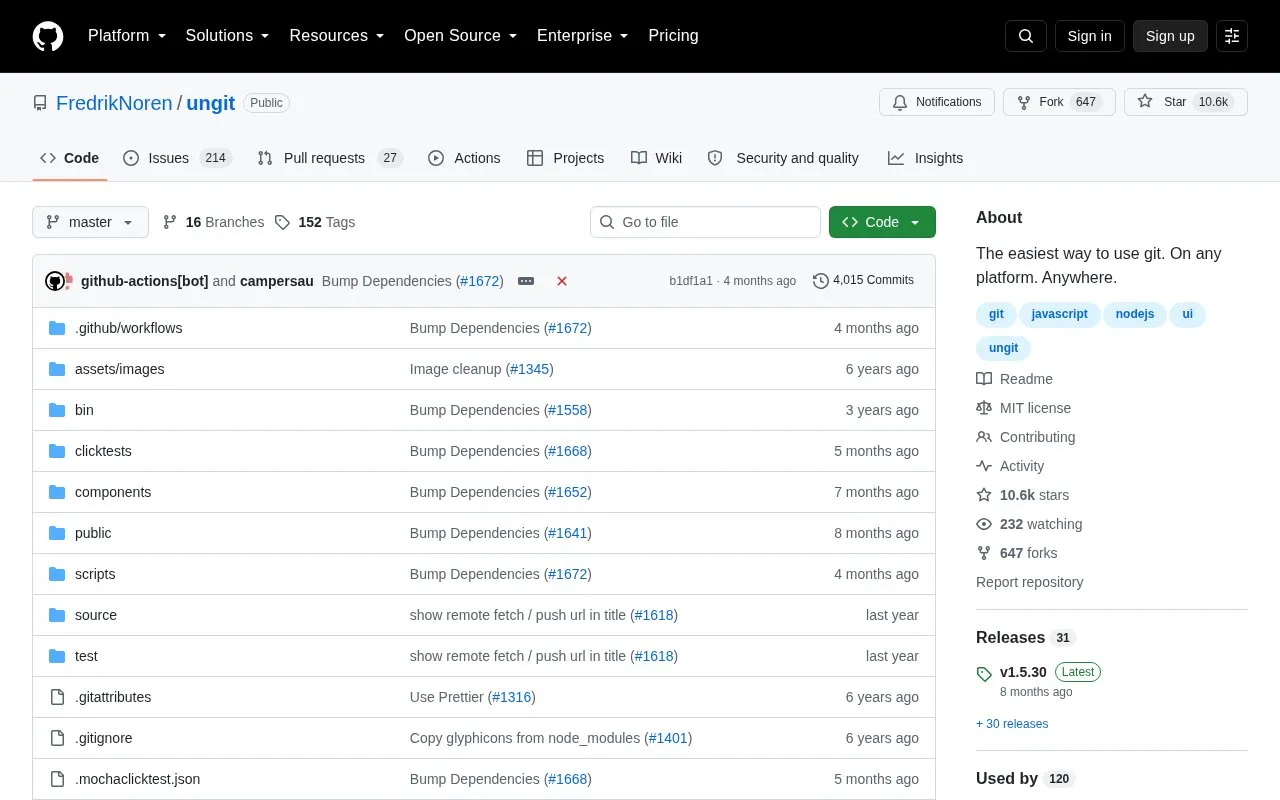Expand the Resources menu
This screenshot has width=1280, height=800.
(x=337, y=36)
